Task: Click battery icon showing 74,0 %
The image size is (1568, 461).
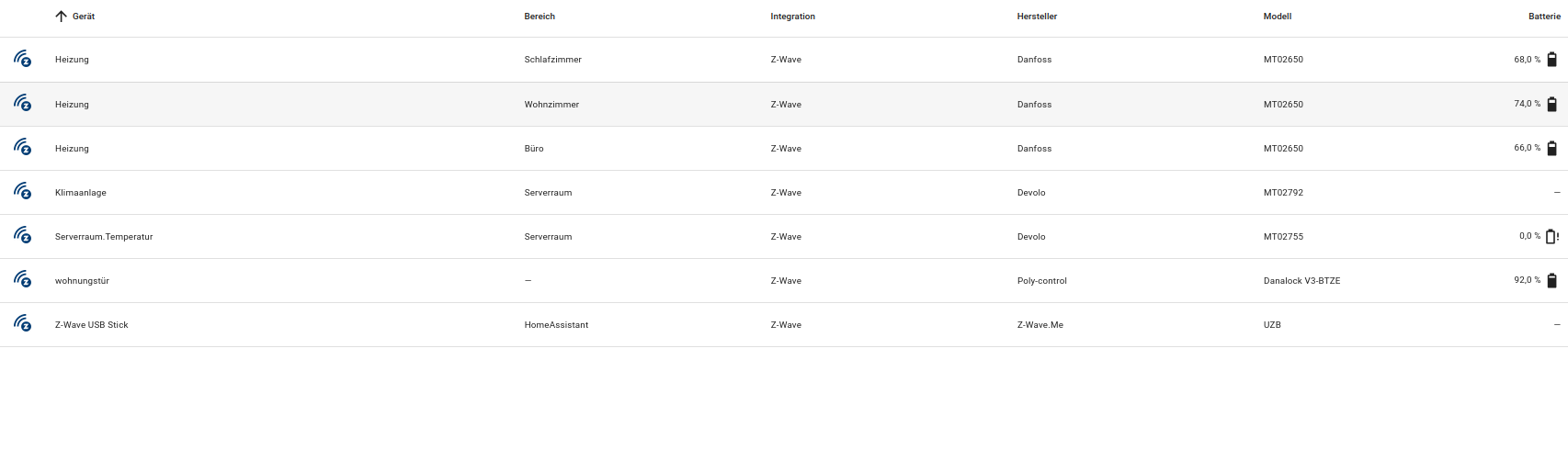Action: click(x=1551, y=104)
